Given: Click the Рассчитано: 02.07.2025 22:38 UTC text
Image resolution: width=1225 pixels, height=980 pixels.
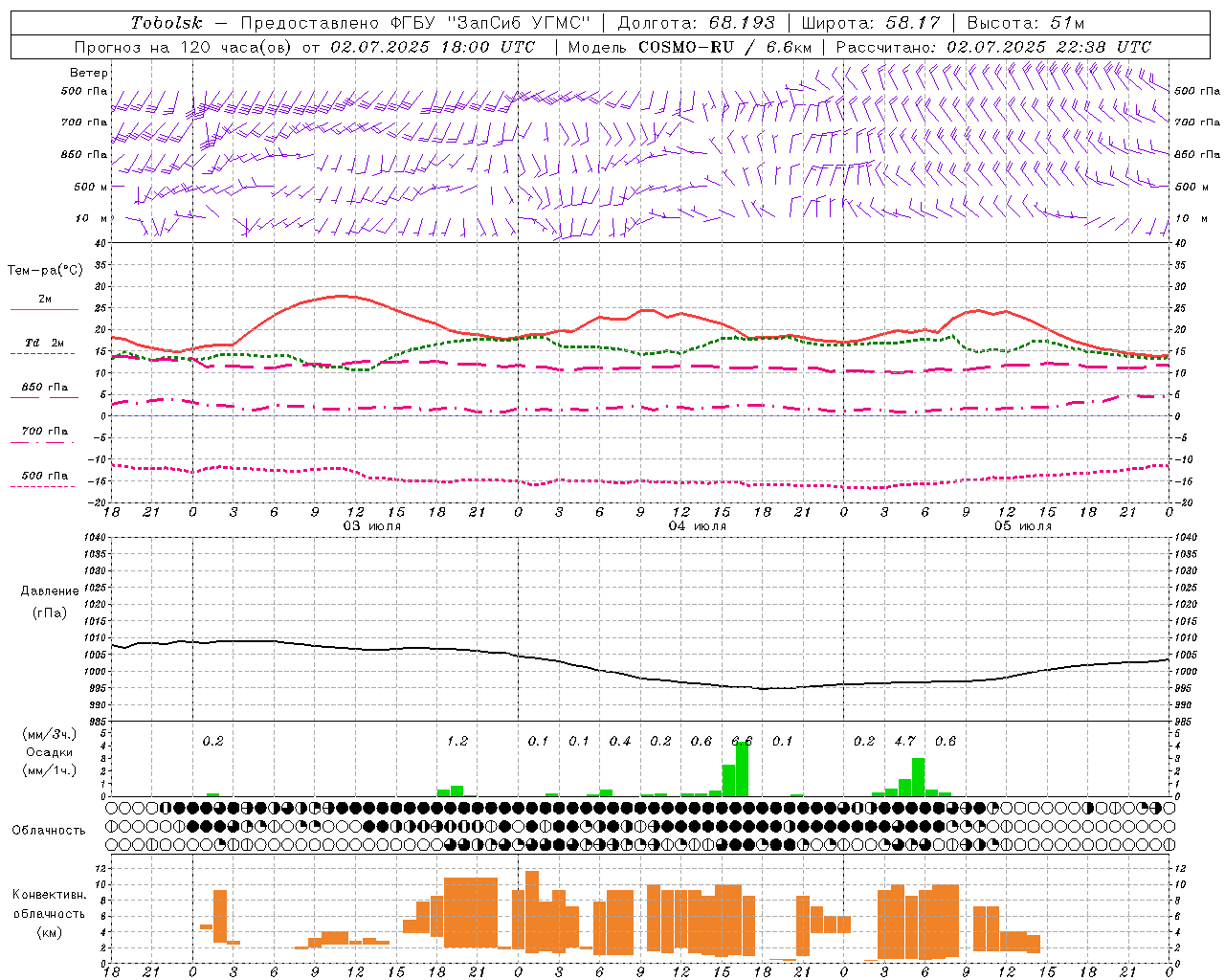Looking at the screenshot, I should 993,47.
